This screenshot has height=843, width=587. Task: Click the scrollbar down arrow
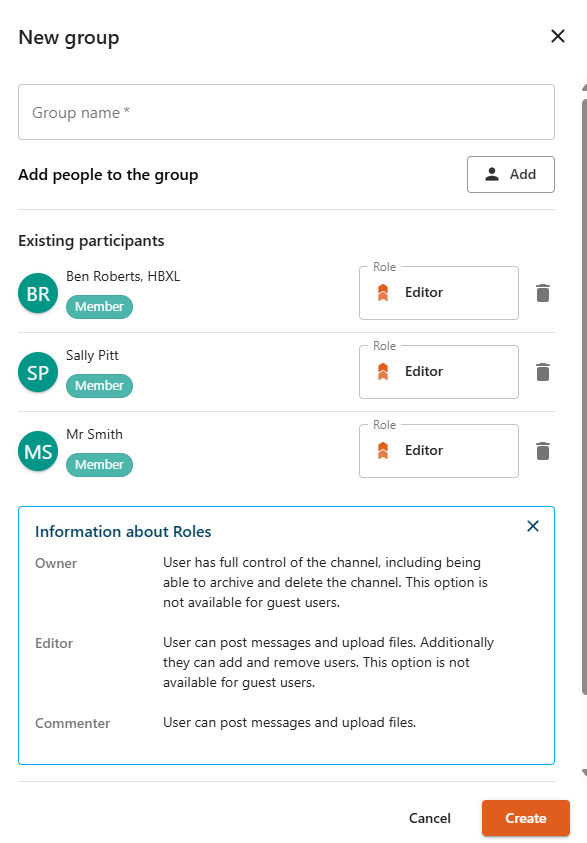tap(584, 773)
